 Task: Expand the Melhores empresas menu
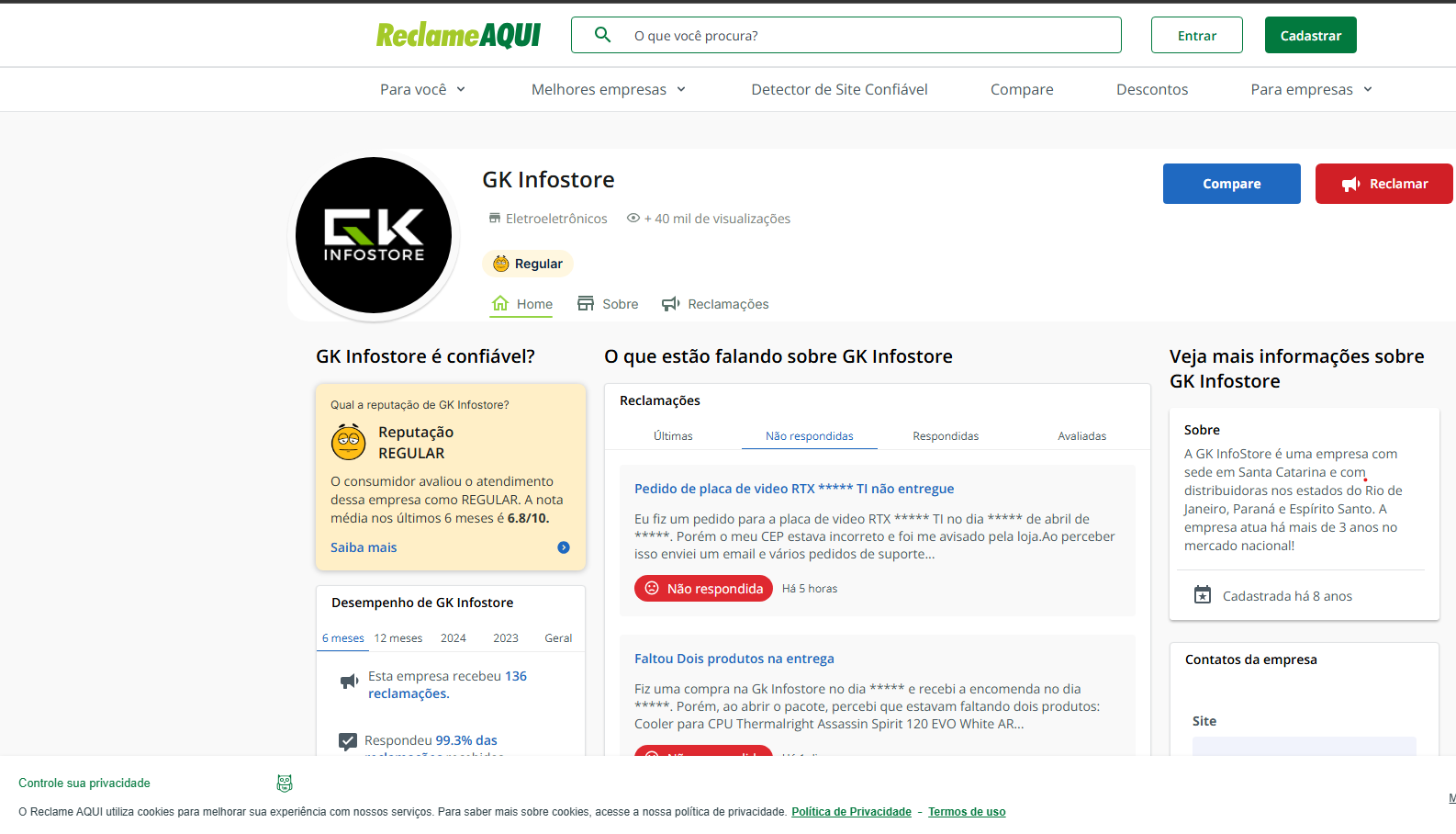click(609, 89)
